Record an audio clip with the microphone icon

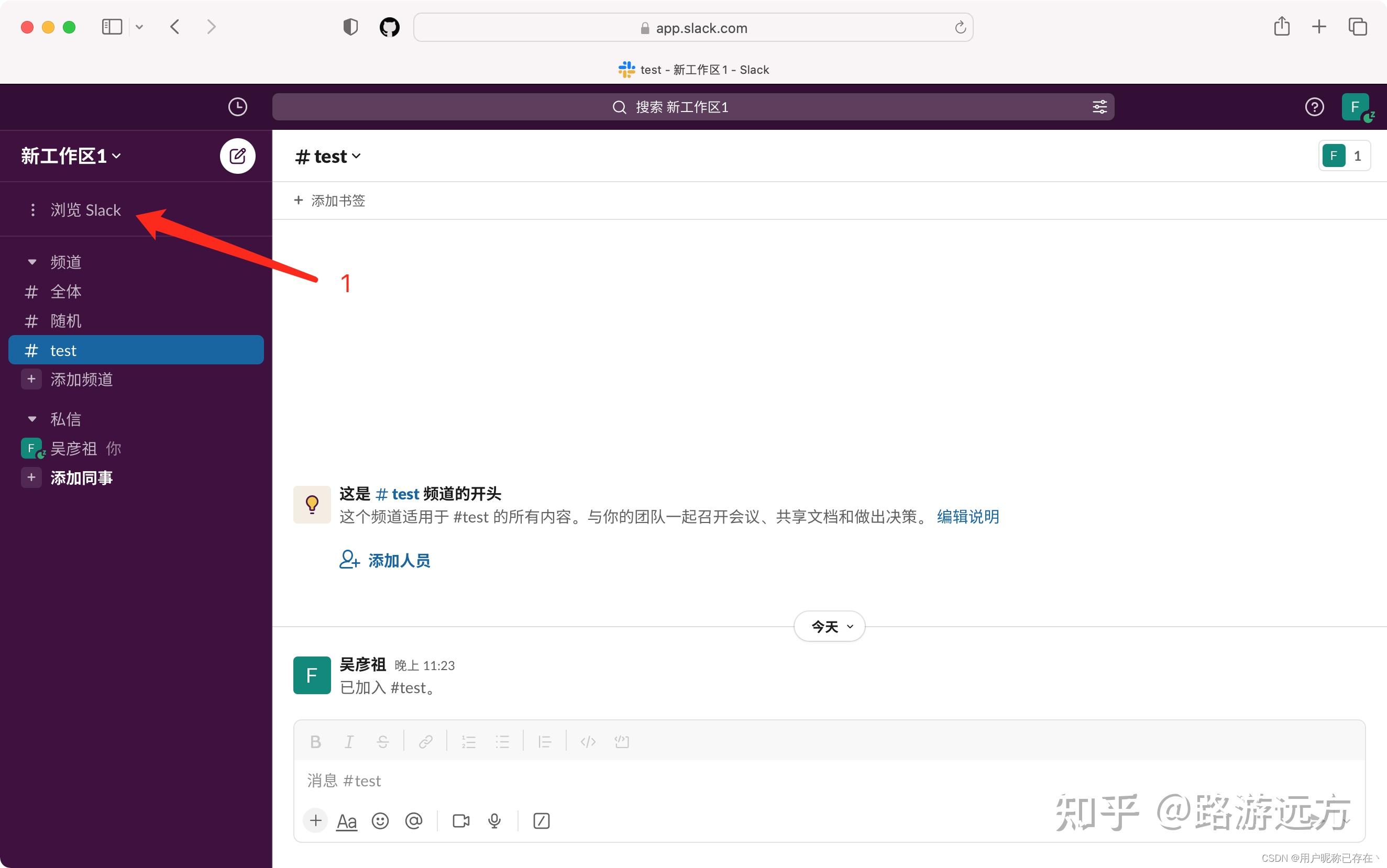point(493,820)
